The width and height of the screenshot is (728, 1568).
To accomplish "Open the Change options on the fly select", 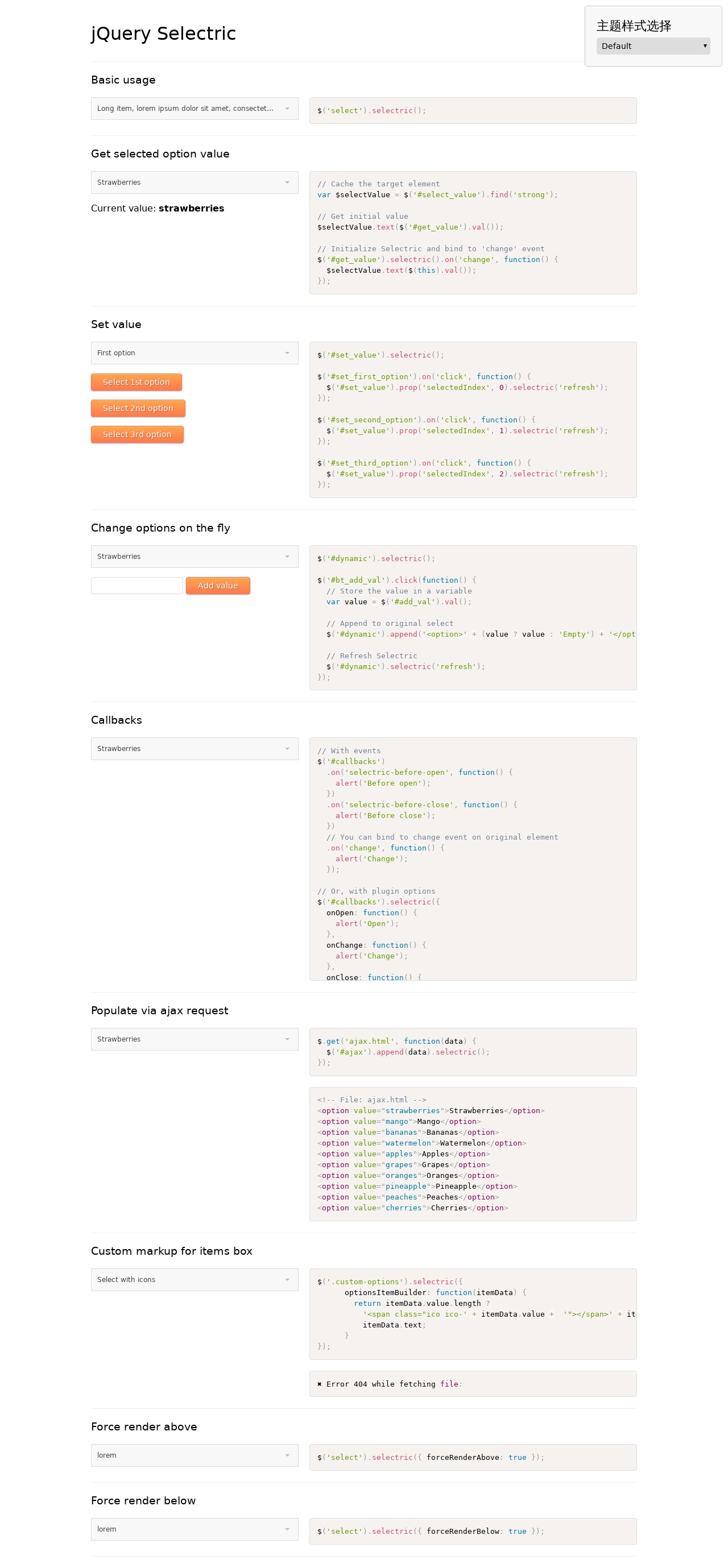I will [194, 557].
